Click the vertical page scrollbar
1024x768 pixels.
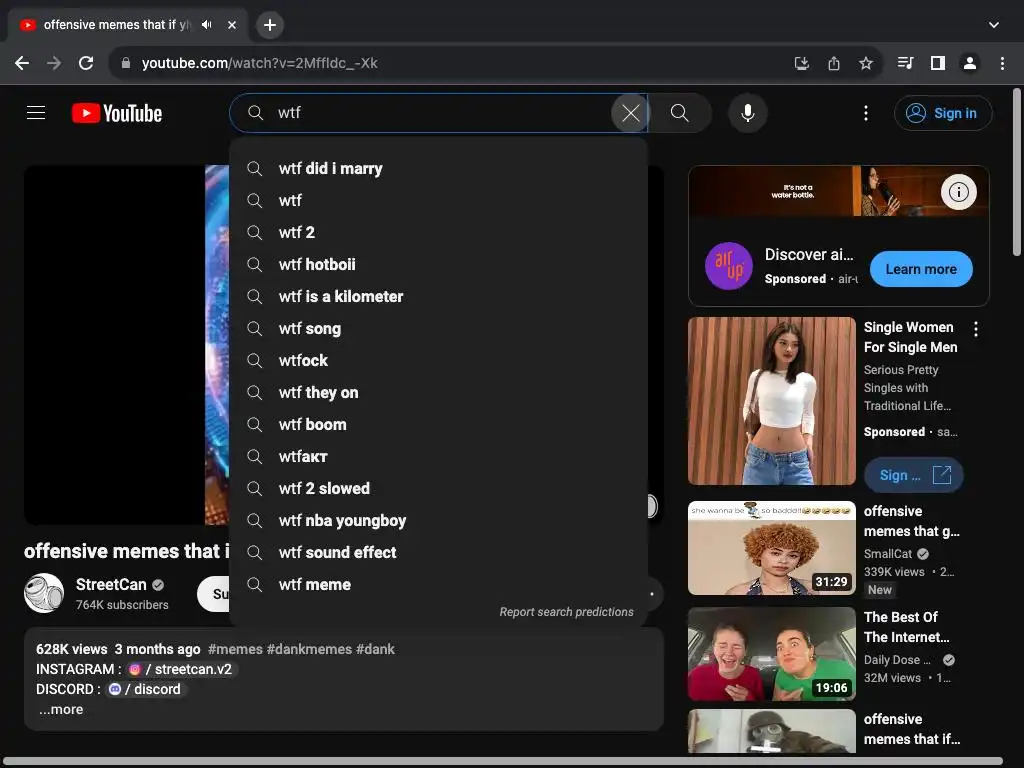point(1017,172)
